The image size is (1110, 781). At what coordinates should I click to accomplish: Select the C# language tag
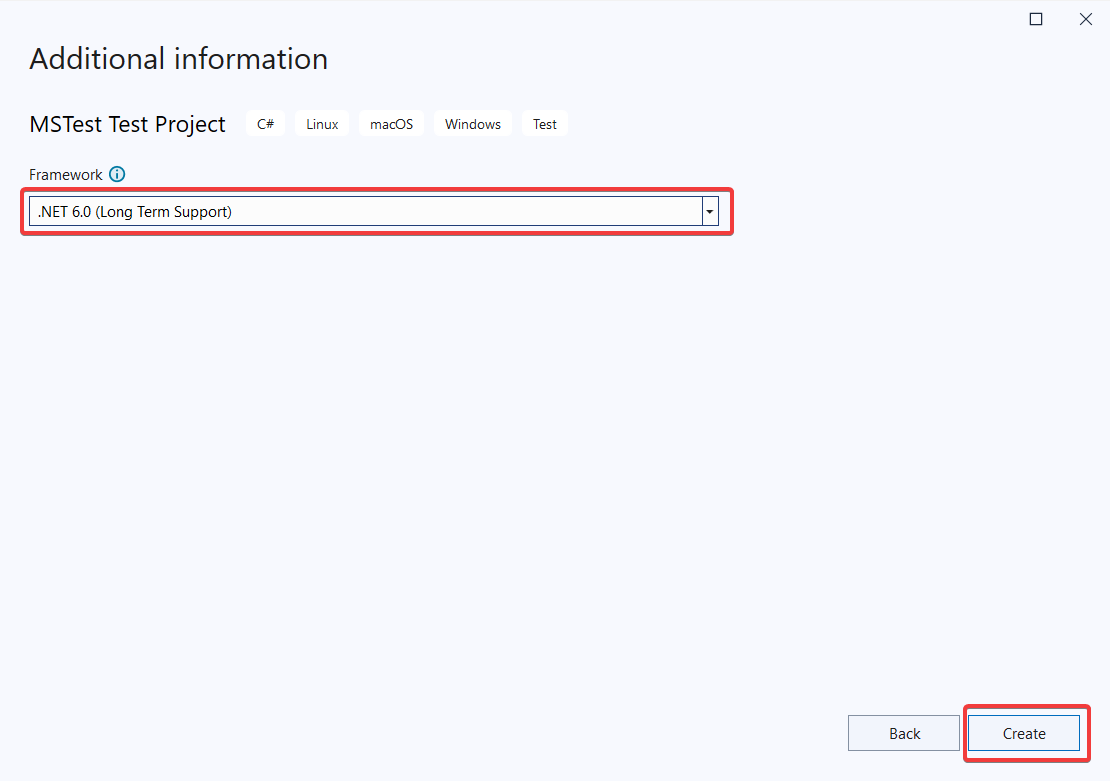pos(265,123)
